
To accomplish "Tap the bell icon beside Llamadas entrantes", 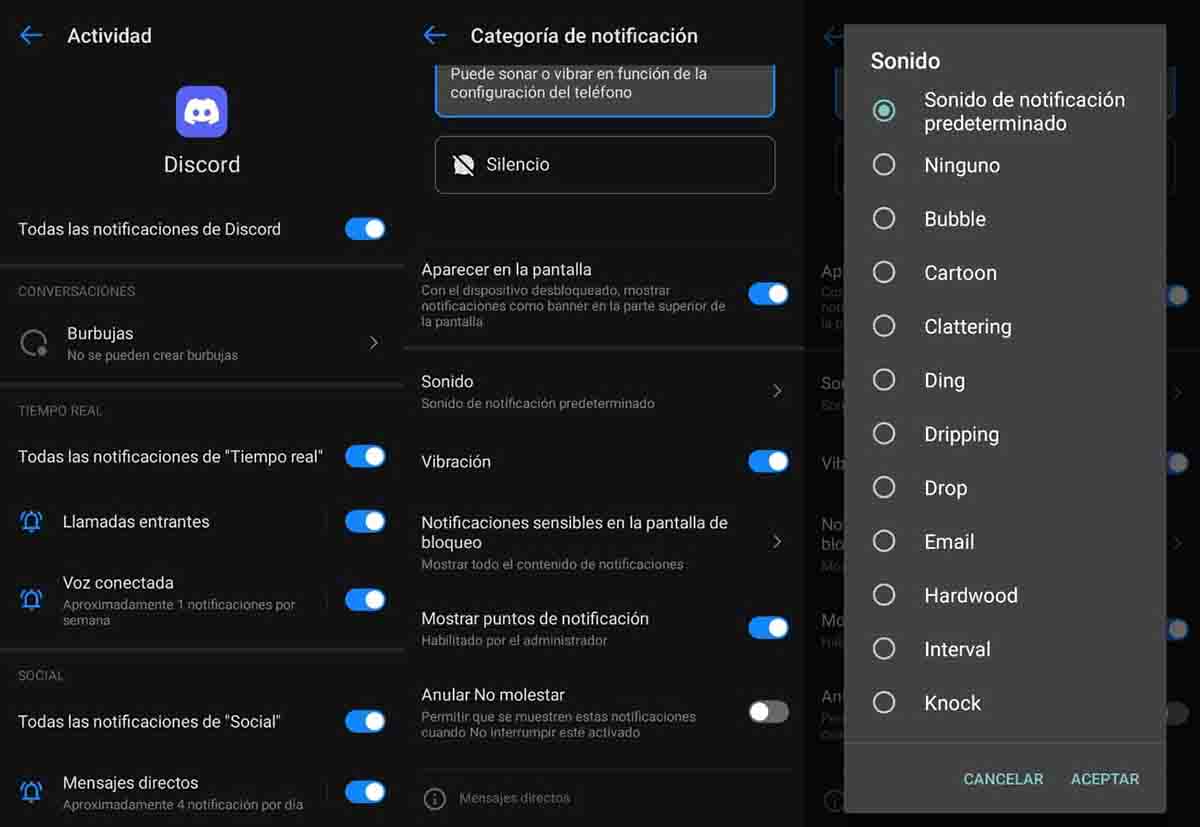I will pos(32,522).
